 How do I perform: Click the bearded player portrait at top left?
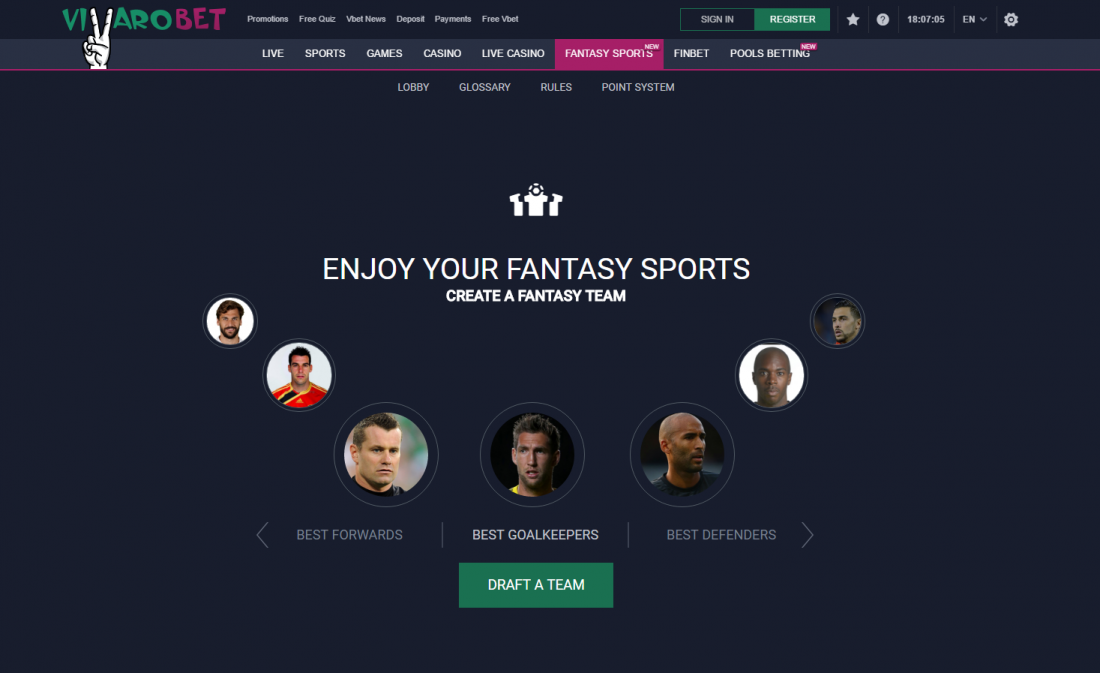point(230,321)
